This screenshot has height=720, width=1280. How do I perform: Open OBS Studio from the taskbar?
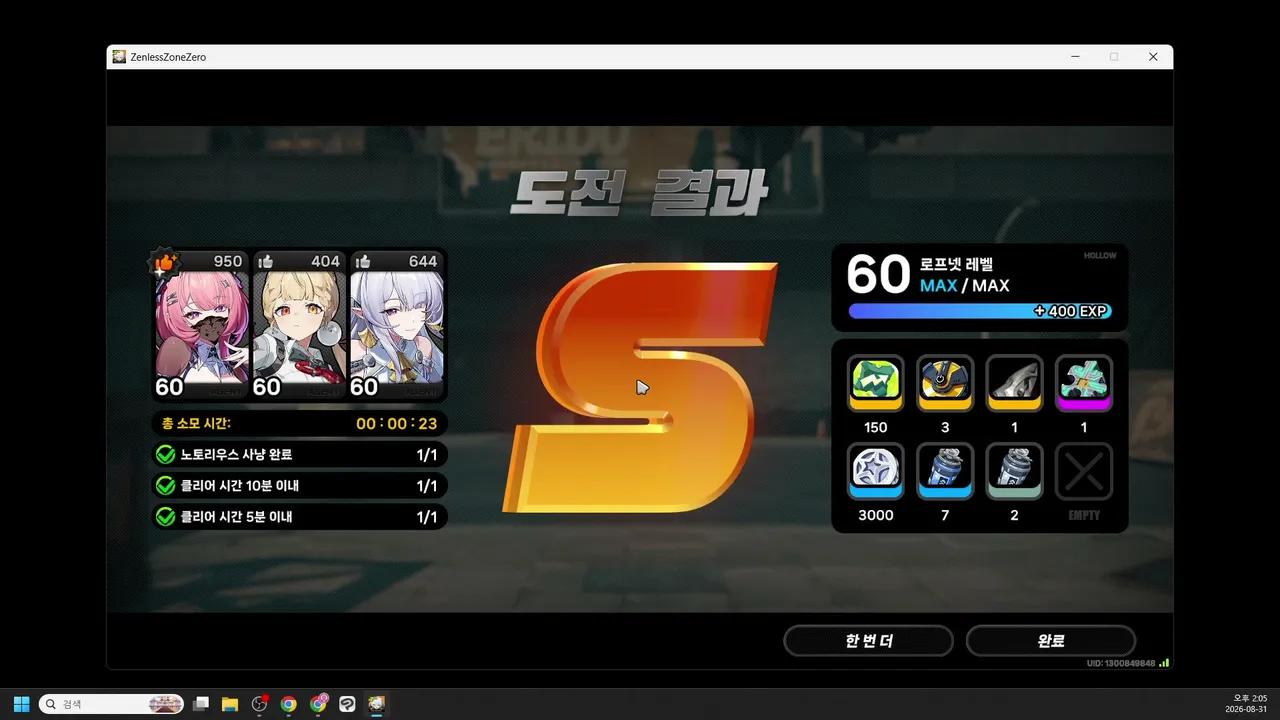pos(260,704)
